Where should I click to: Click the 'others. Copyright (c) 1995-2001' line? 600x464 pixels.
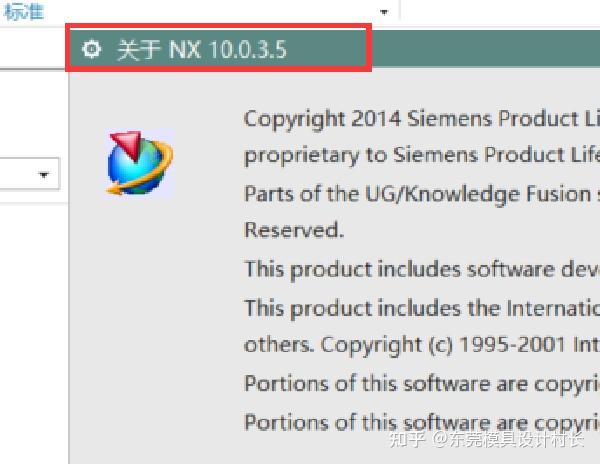tap(420, 344)
